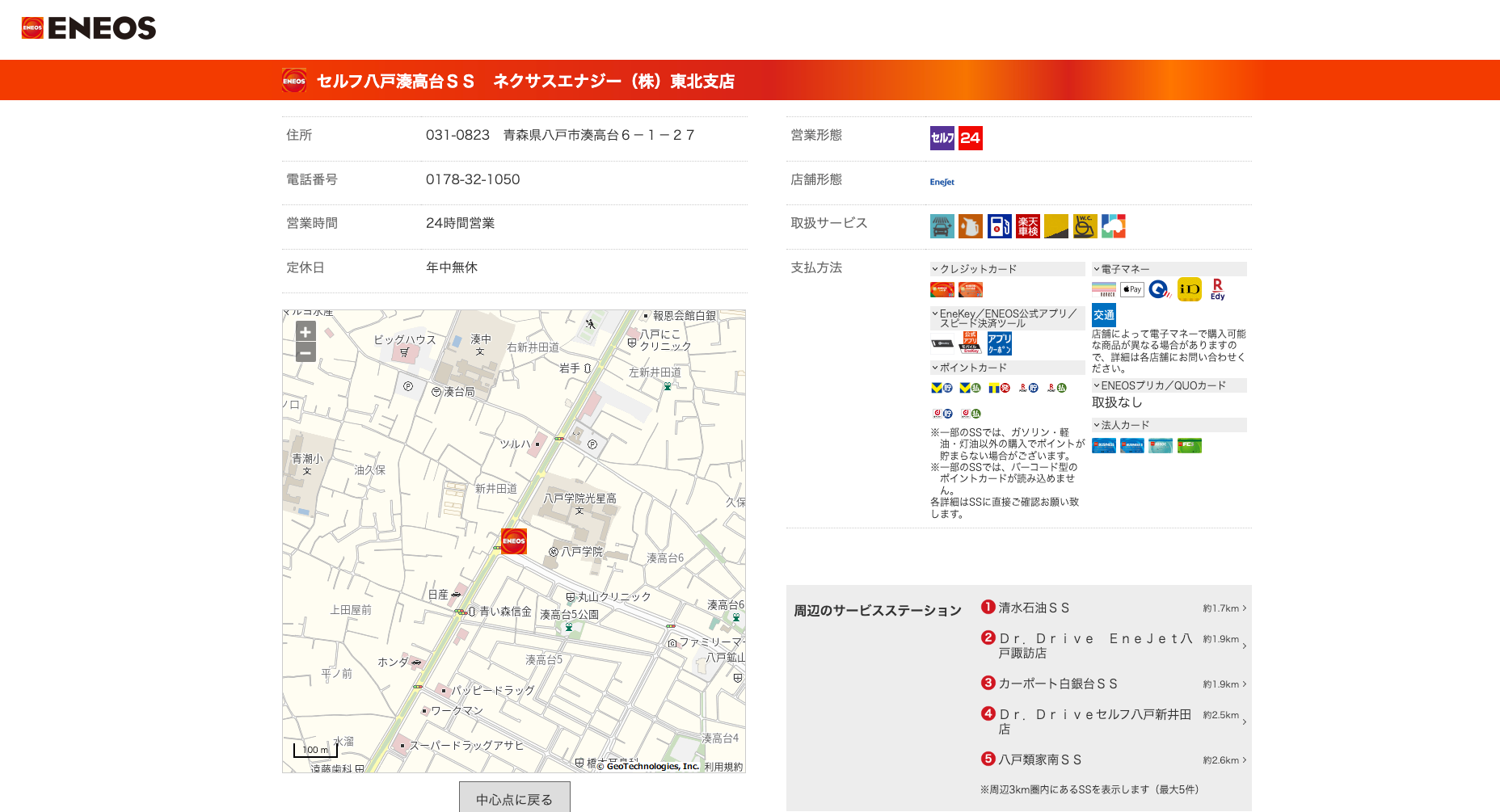Open the 利用規約 link on the map
1500x812 pixels.
point(723,767)
